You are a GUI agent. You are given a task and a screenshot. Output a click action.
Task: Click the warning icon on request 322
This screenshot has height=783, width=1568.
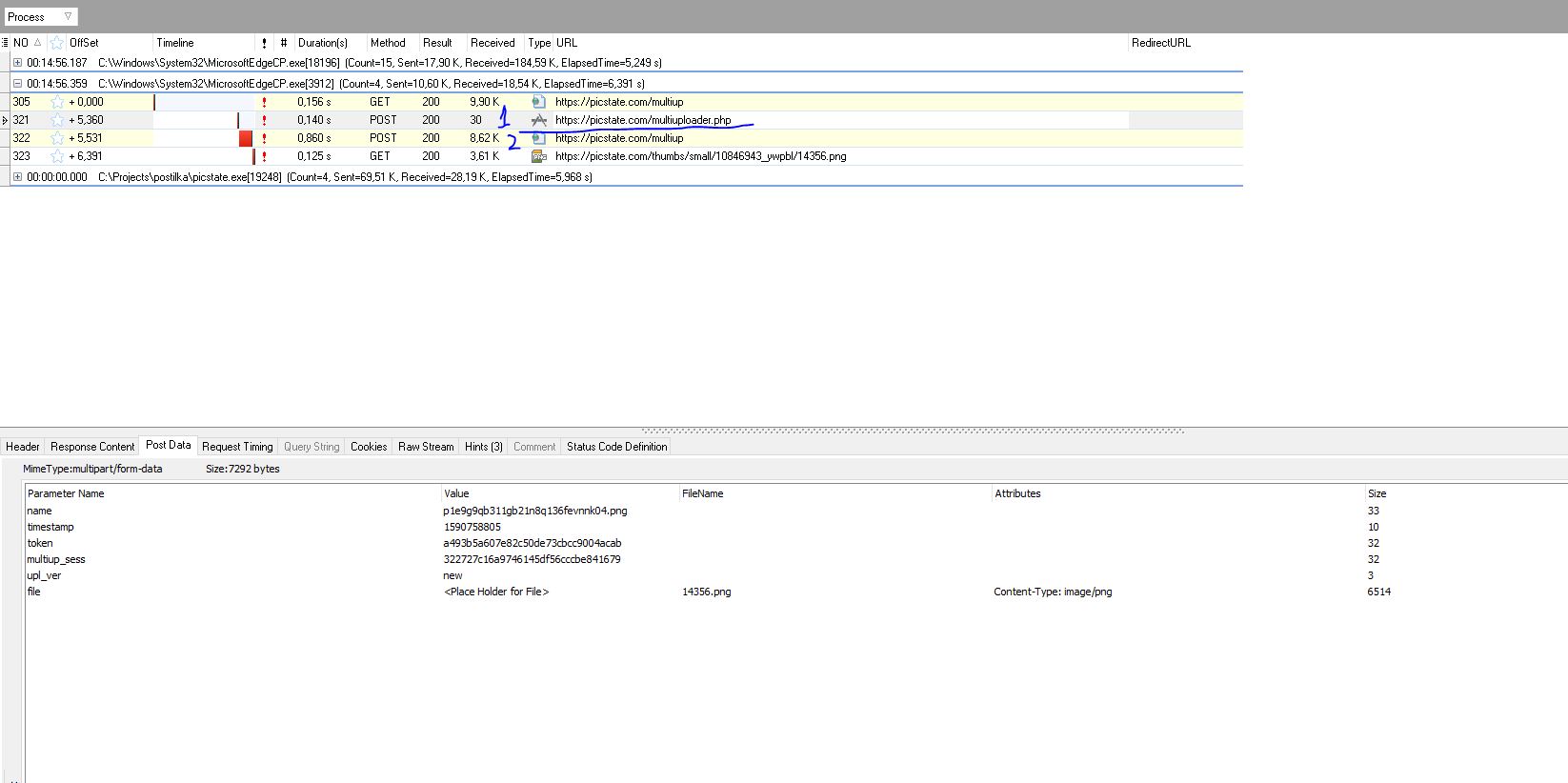pyautogui.click(x=264, y=138)
